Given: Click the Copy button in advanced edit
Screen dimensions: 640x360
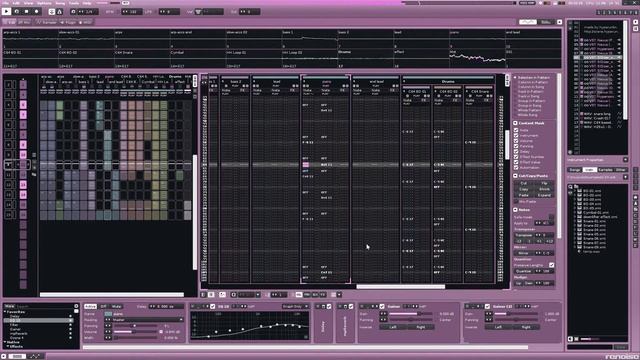Looking at the screenshot, I should 524,189.
